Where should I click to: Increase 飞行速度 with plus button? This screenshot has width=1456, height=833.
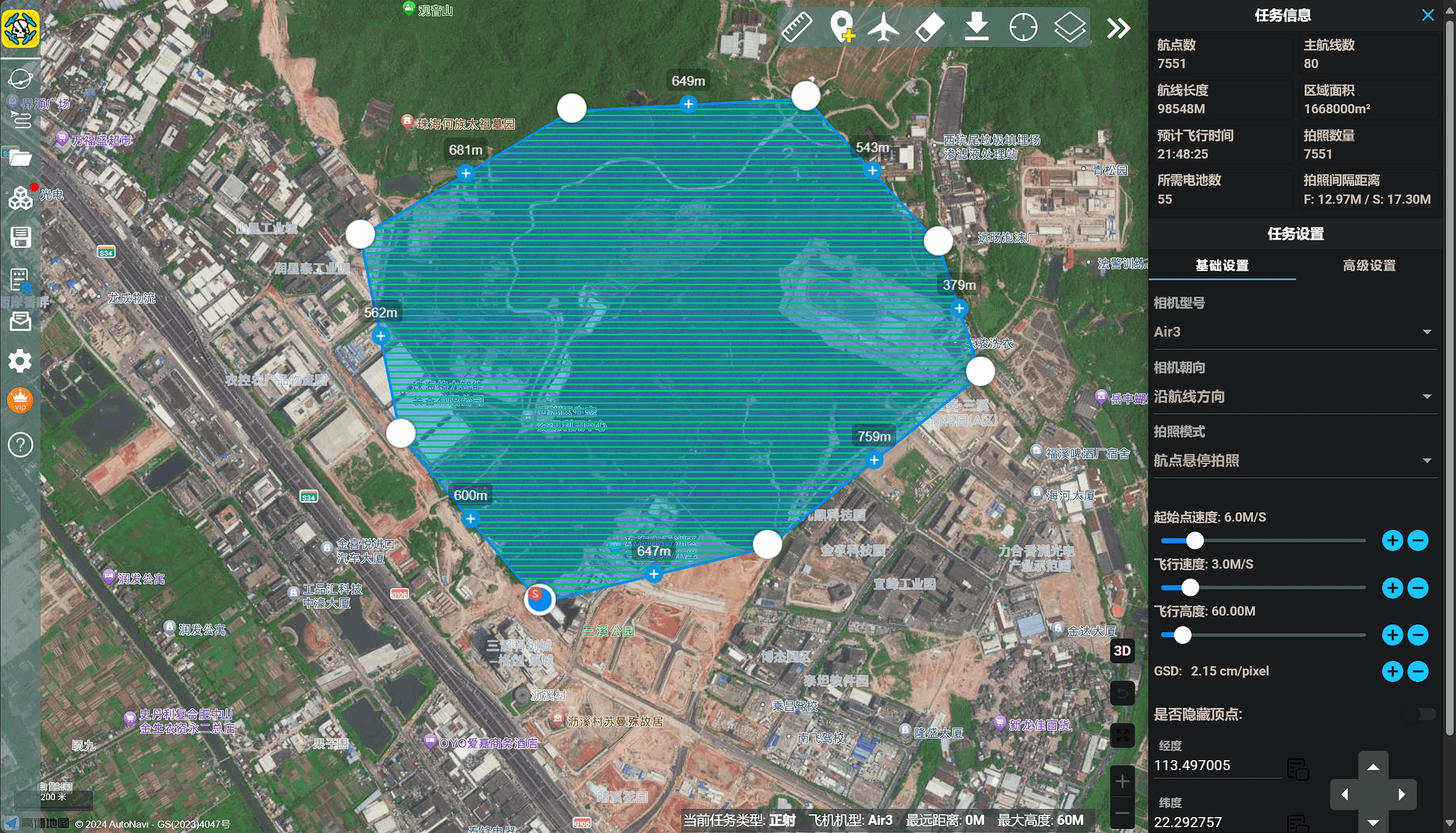[1393, 588]
